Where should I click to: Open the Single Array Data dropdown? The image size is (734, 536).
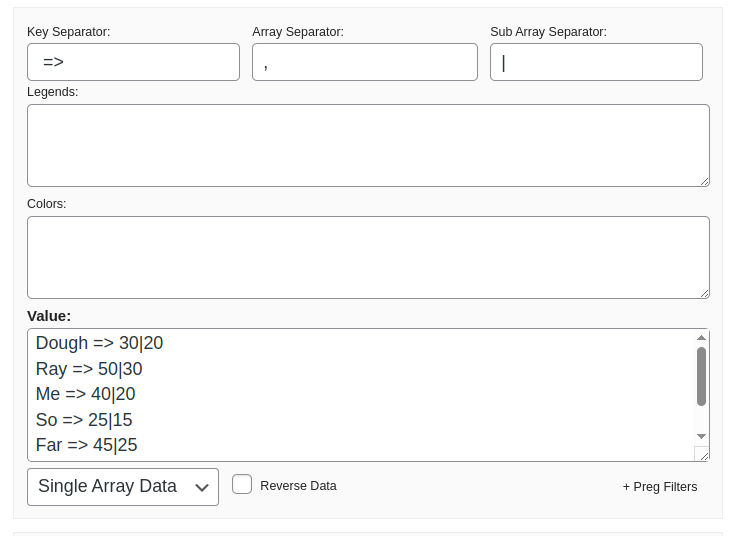click(x=123, y=487)
